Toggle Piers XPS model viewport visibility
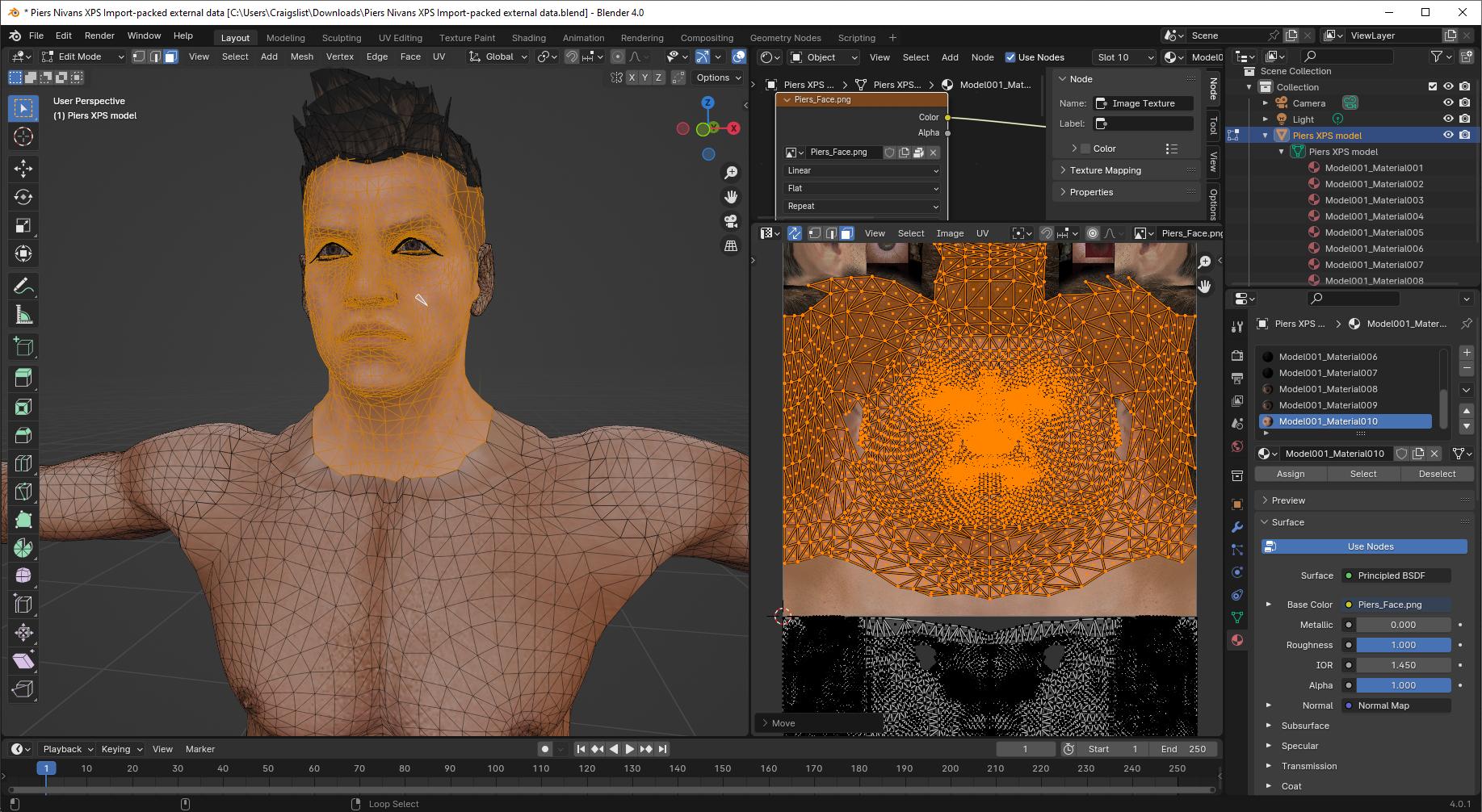The width and height of the screenshot is (1482, 812). click(x=1448, y=135)
